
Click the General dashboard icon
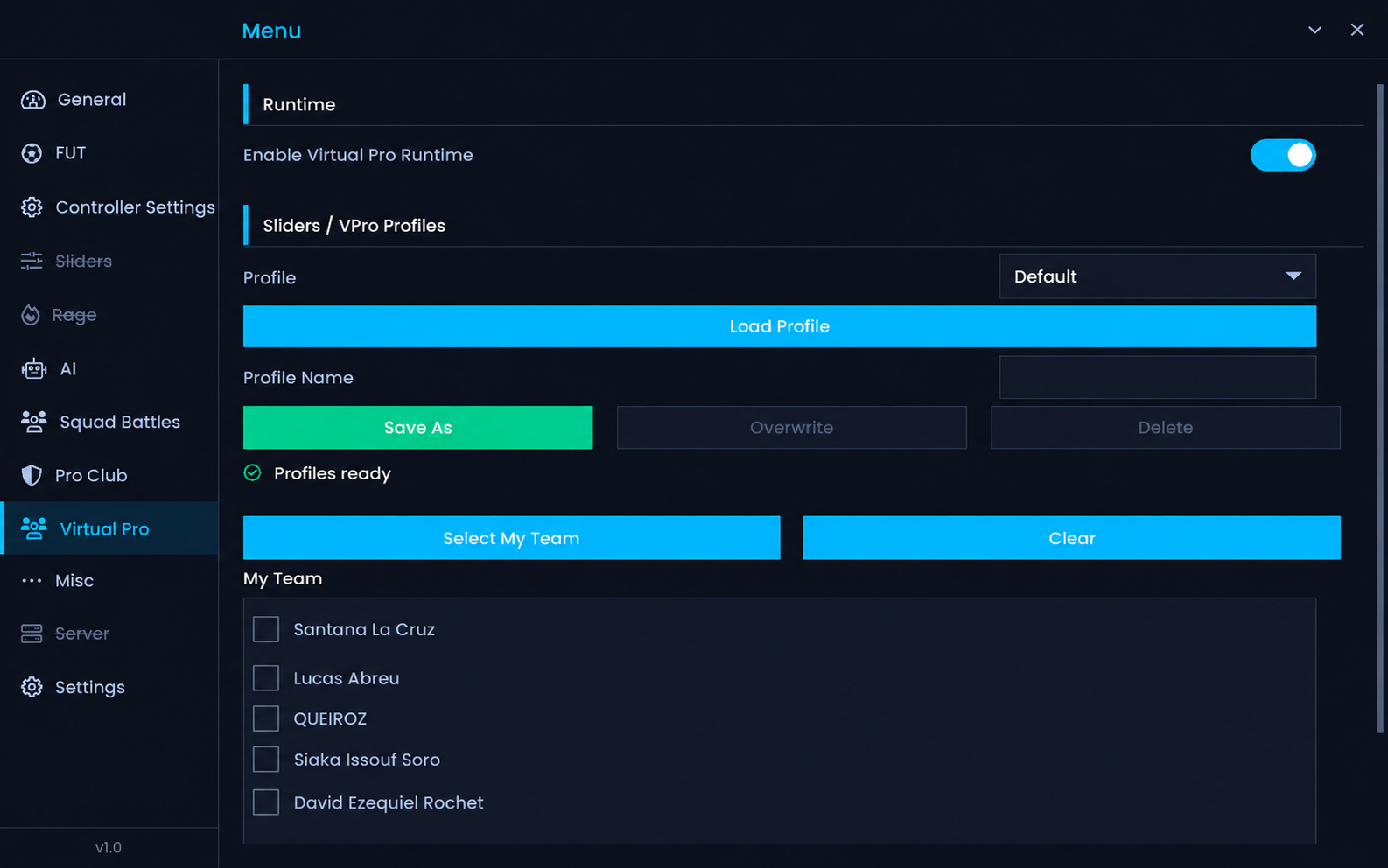click(x=33, y=100)
